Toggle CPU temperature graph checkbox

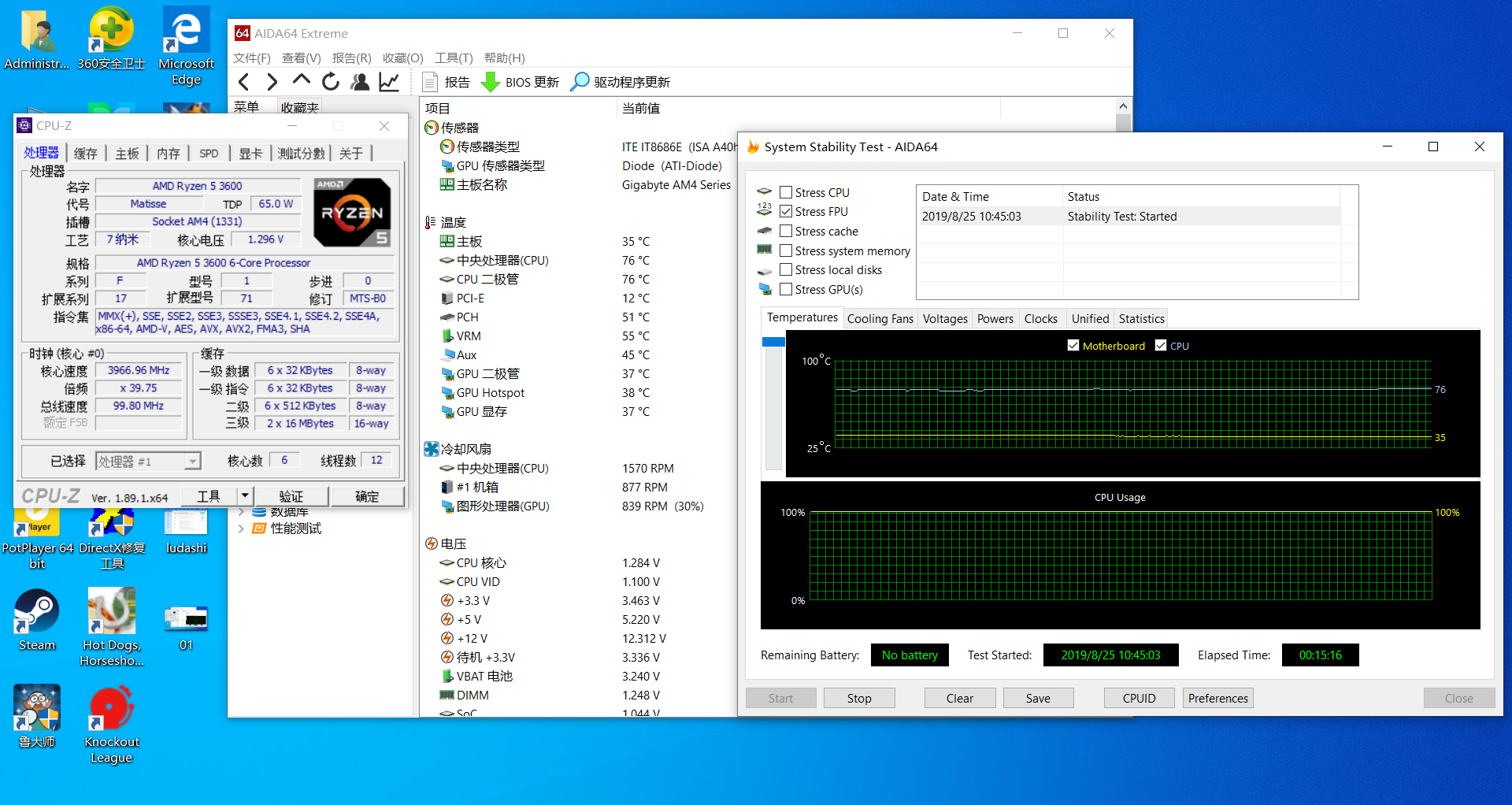click(x=1161, y=345)
